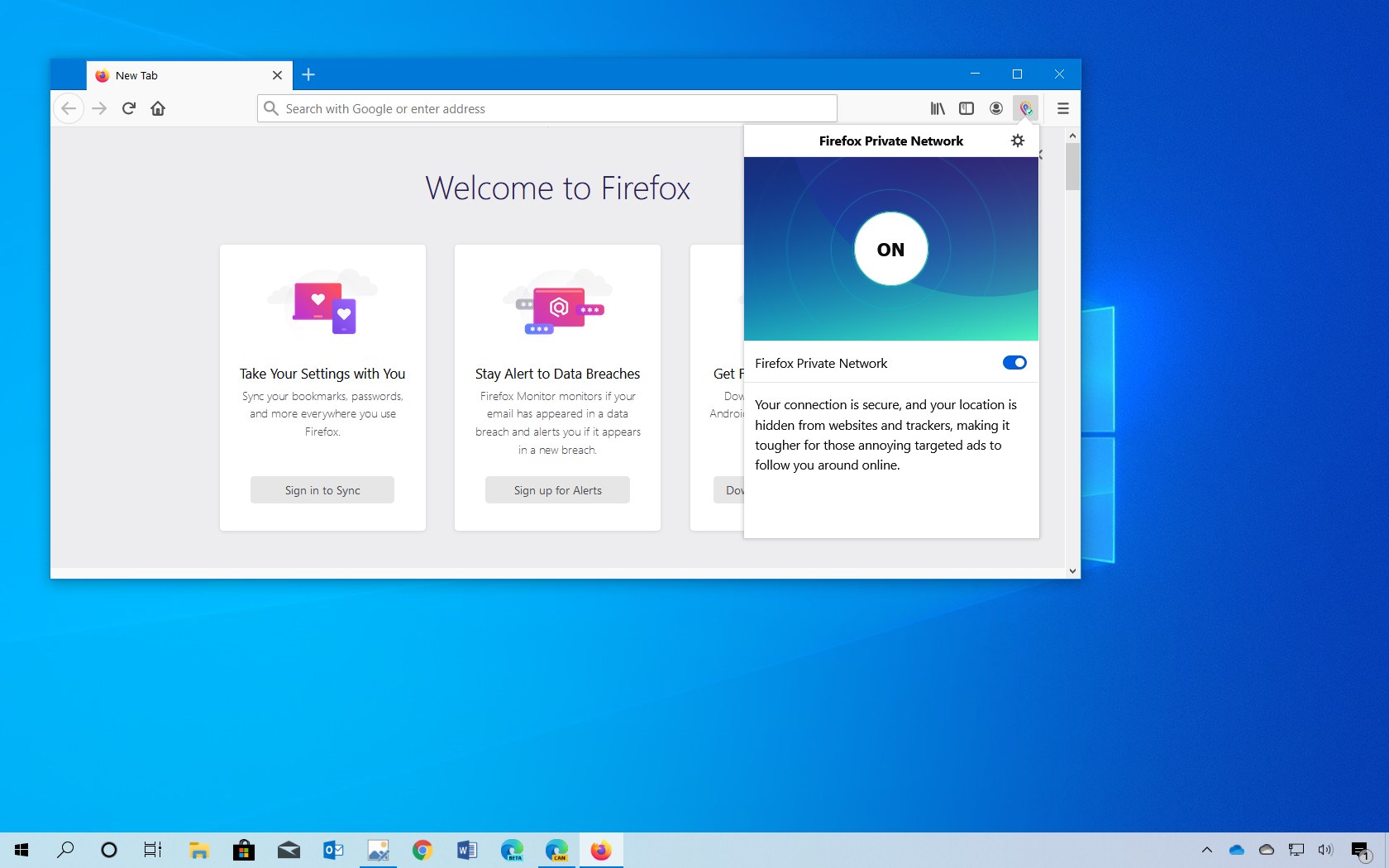Click the forward navigation arrow
This screenshot has height=868, width=1389.
[99, 108]
